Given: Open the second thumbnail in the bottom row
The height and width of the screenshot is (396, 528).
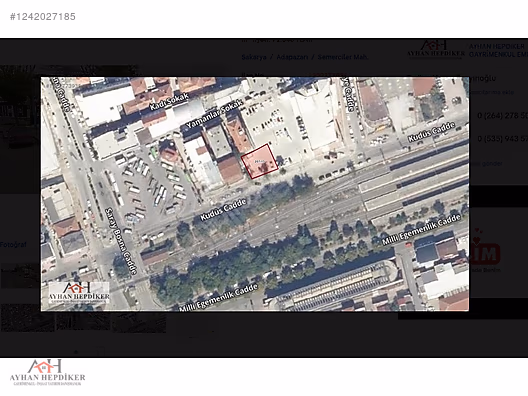Looking at the screenshot, I should coord(83,318).
